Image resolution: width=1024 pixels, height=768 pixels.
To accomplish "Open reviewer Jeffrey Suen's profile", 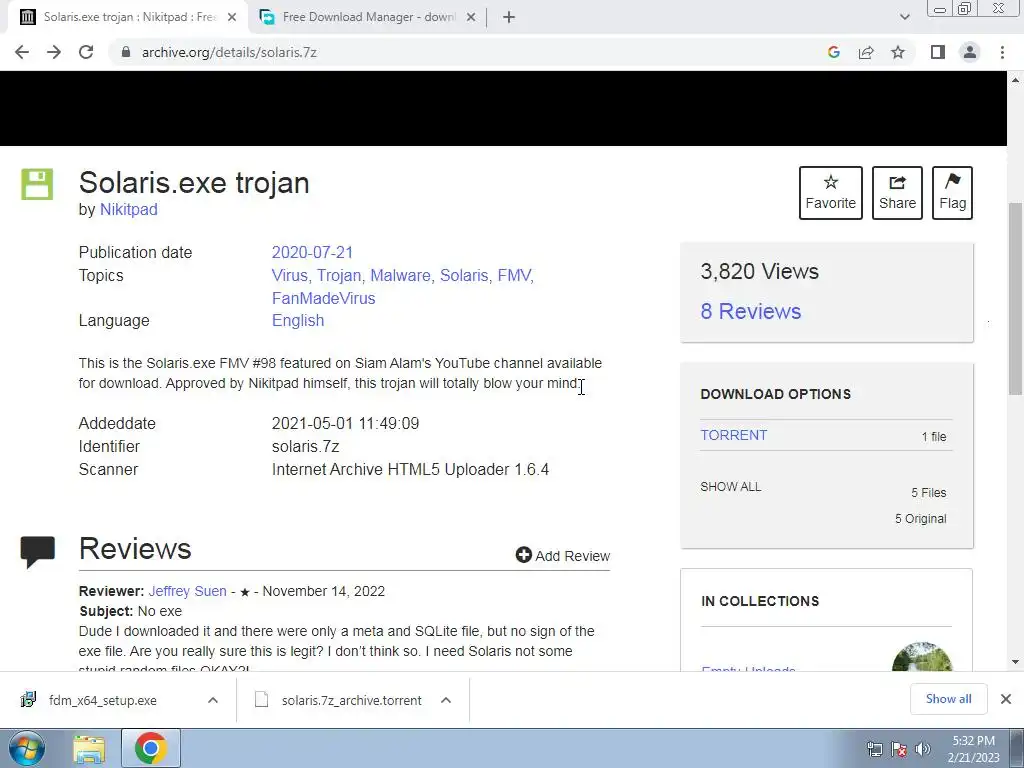I will 187,591.
